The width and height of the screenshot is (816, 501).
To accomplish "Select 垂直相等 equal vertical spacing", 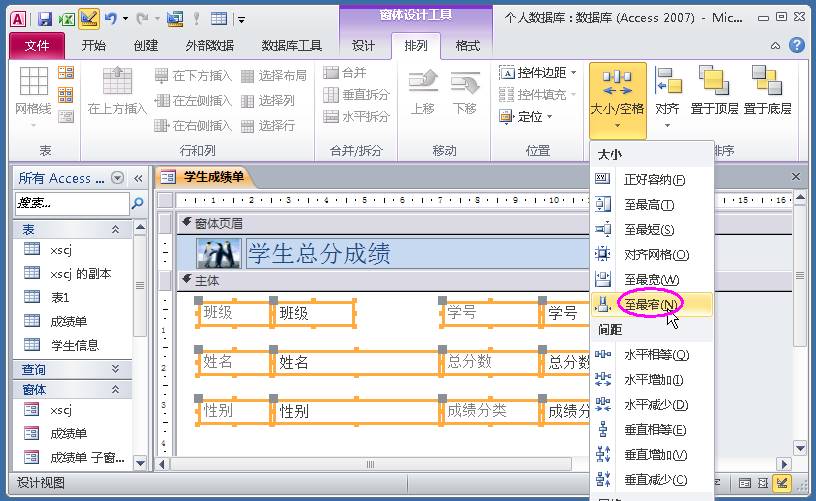I will point(652,430).
